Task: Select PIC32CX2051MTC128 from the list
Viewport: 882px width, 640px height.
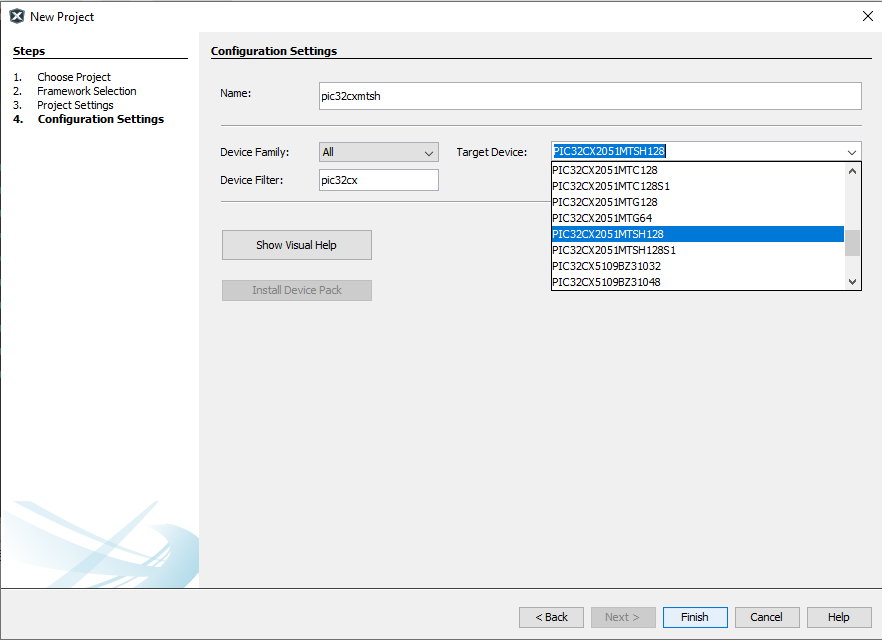Action: (x=698, y=170)
